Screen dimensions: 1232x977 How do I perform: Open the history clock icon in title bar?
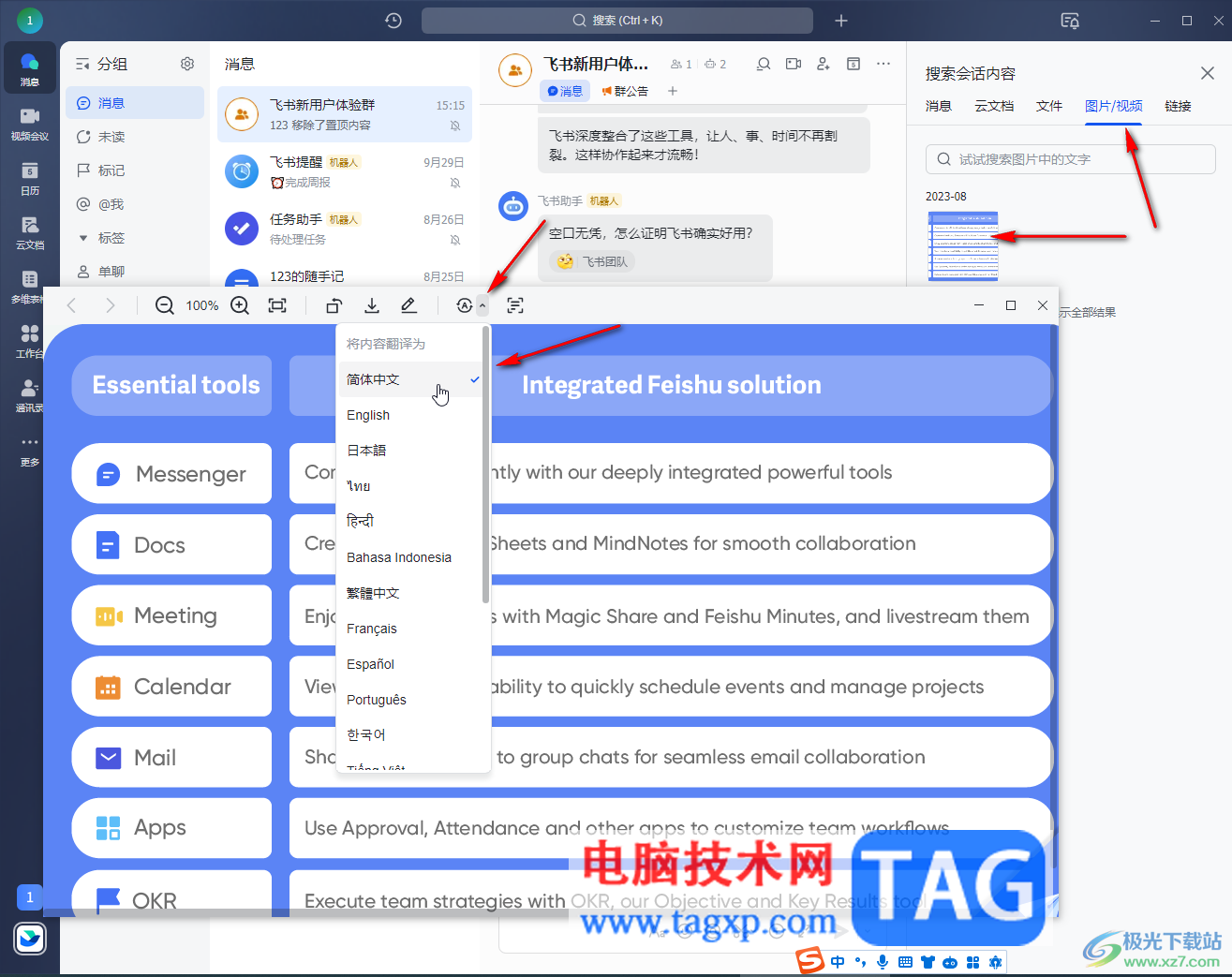[393, 21]
